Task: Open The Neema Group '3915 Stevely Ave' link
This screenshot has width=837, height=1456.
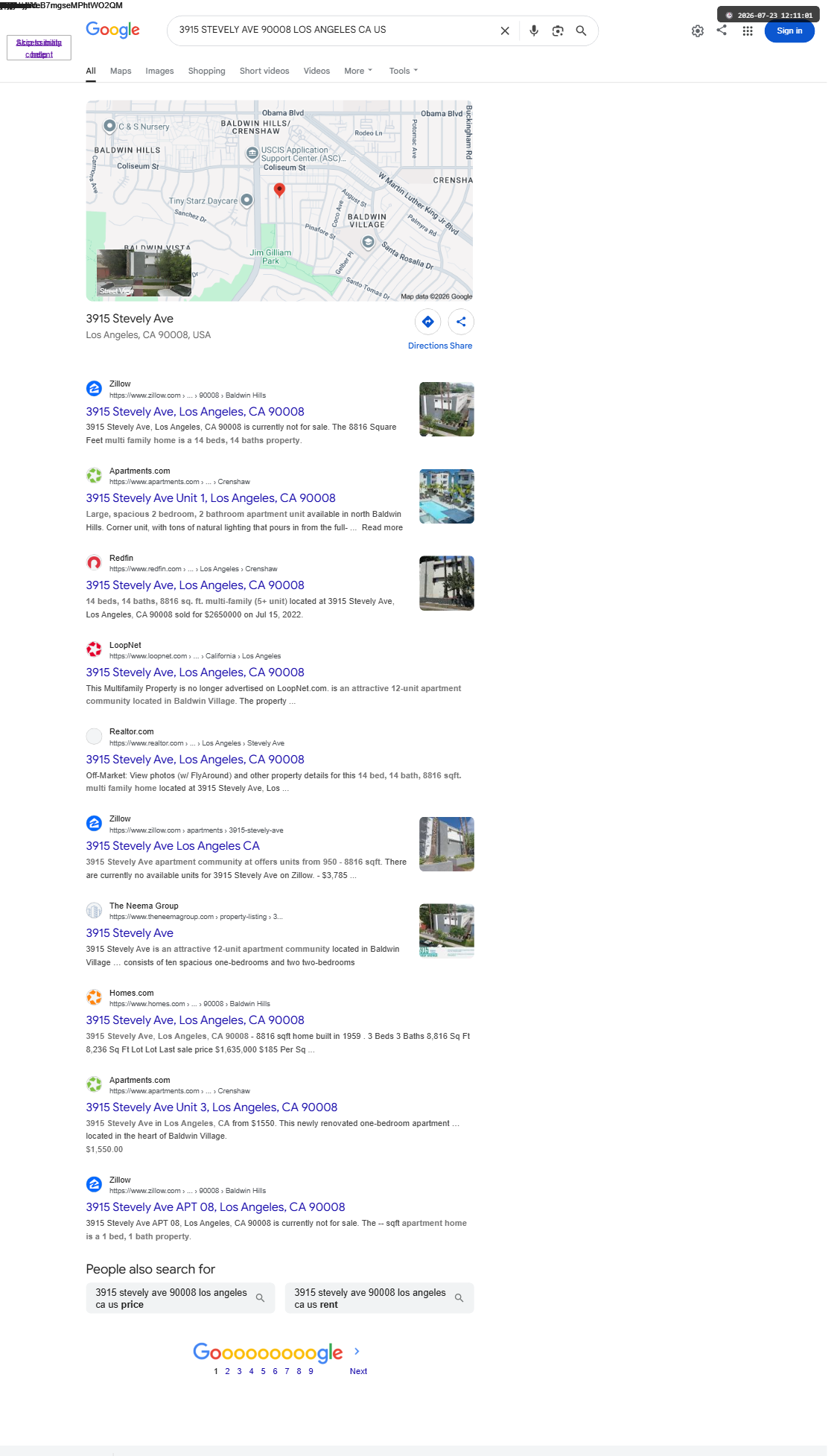Action: (x=130, y=933)
